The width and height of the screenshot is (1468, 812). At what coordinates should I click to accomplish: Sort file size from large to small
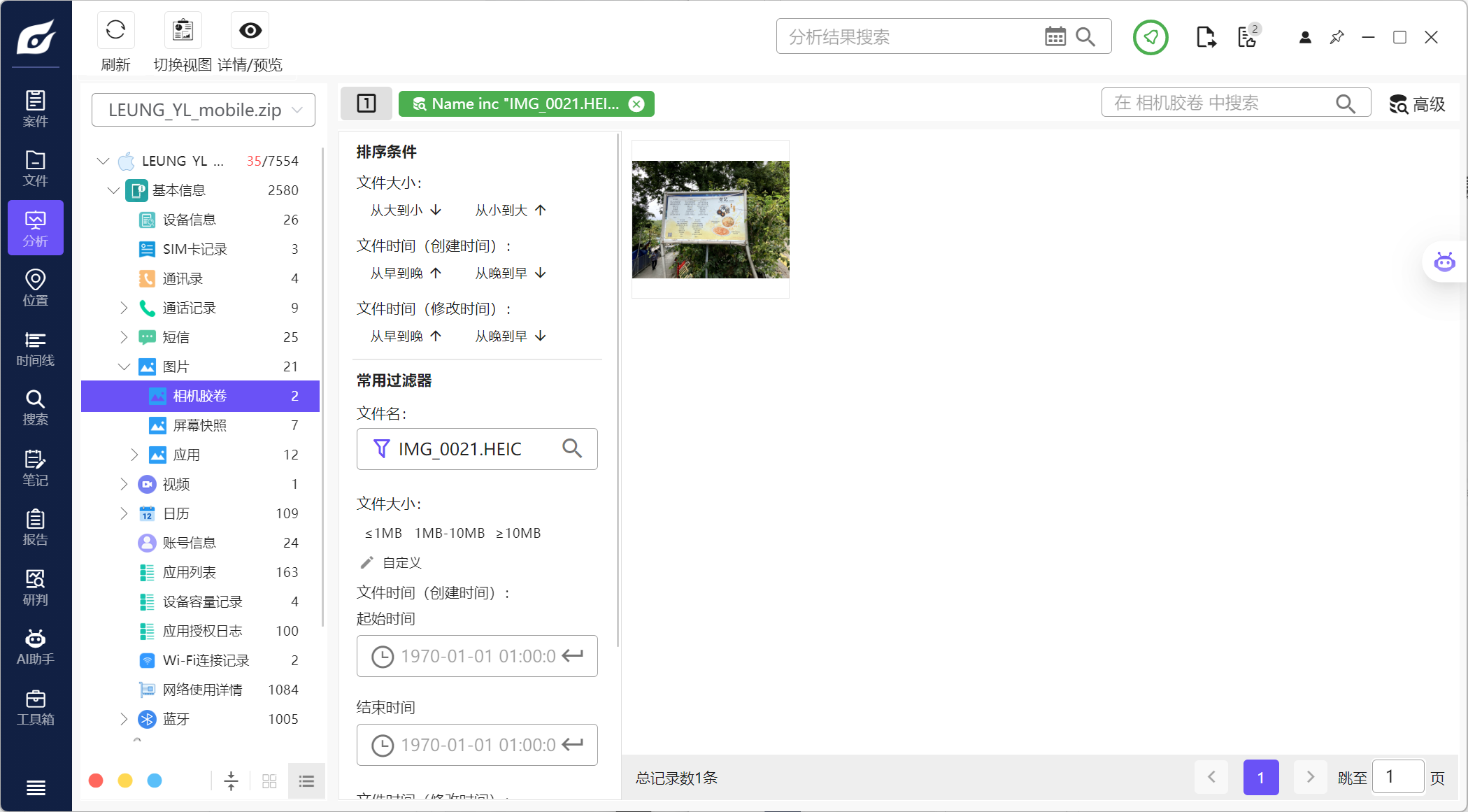406,210
